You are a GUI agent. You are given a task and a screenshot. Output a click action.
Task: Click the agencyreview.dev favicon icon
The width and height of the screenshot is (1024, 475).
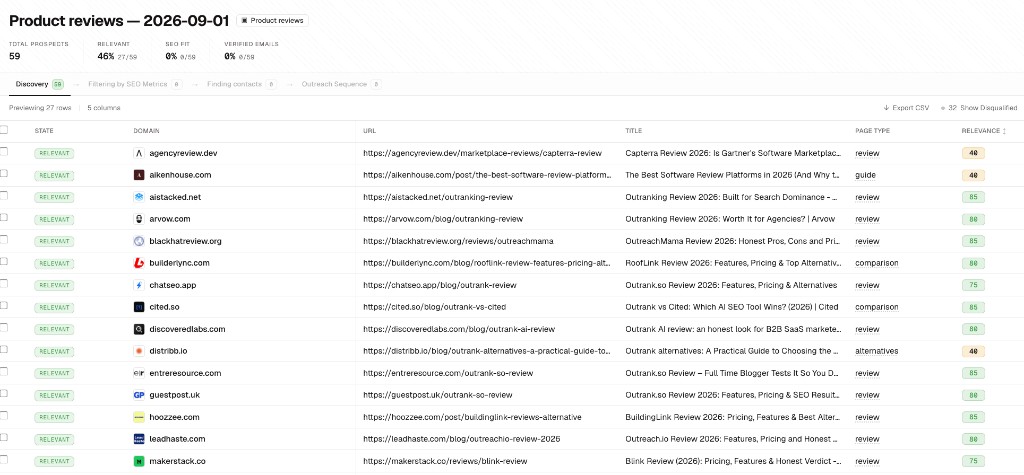pos(138,153)
